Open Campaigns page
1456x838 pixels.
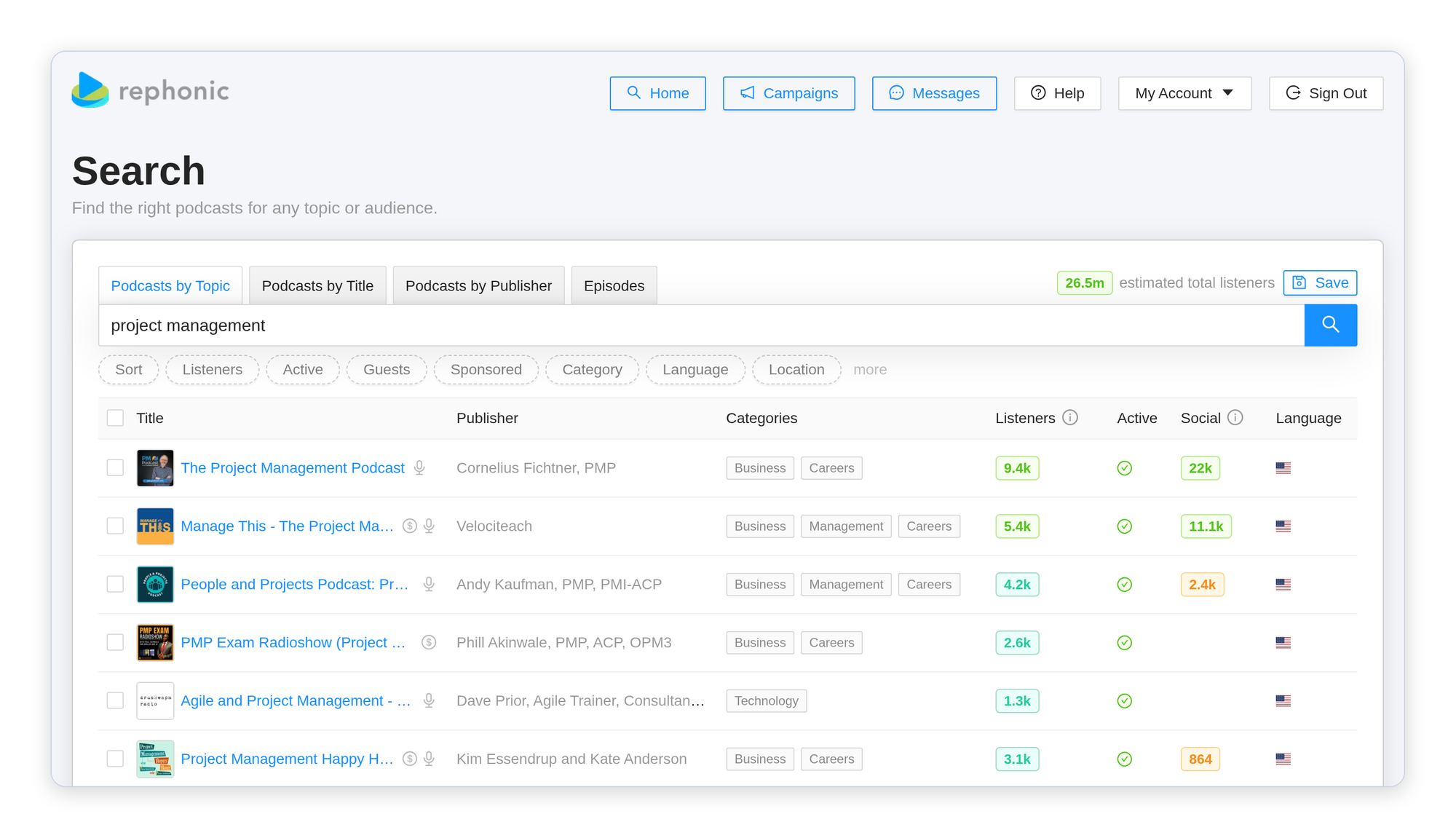[788, 93]
